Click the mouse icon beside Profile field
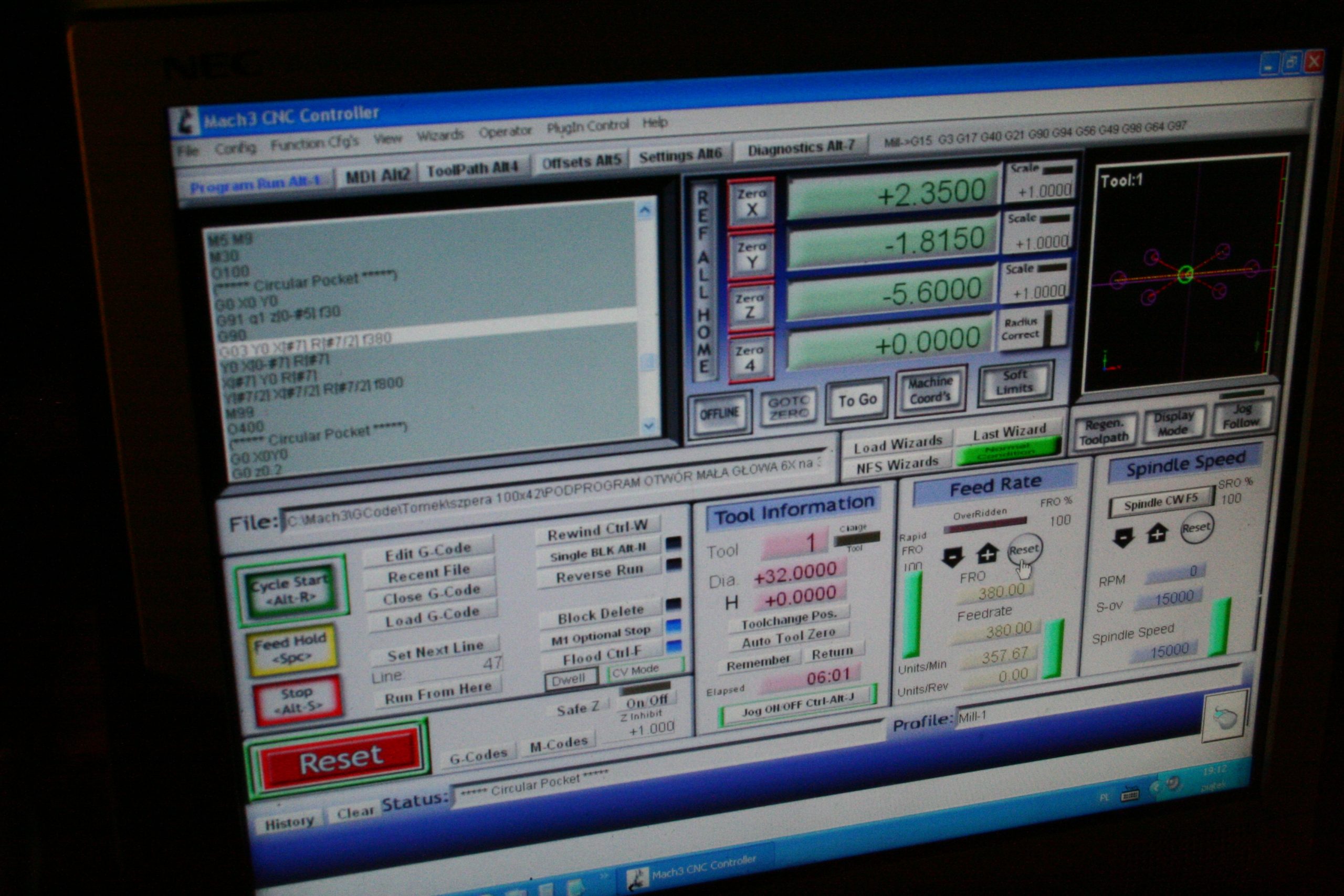This screenshot has width=1344, height=896. coord(1225,718)
